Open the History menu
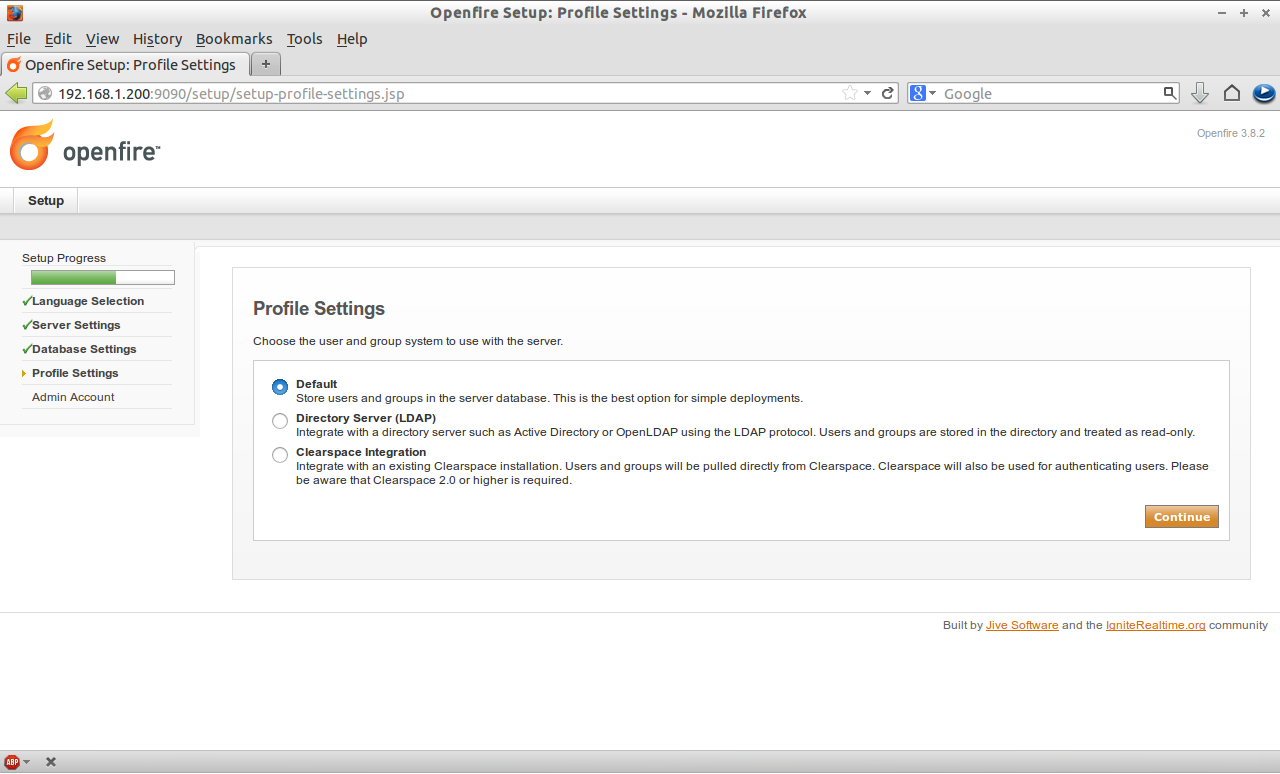Viewport: 1280px width, 774px height. [157, 39]
